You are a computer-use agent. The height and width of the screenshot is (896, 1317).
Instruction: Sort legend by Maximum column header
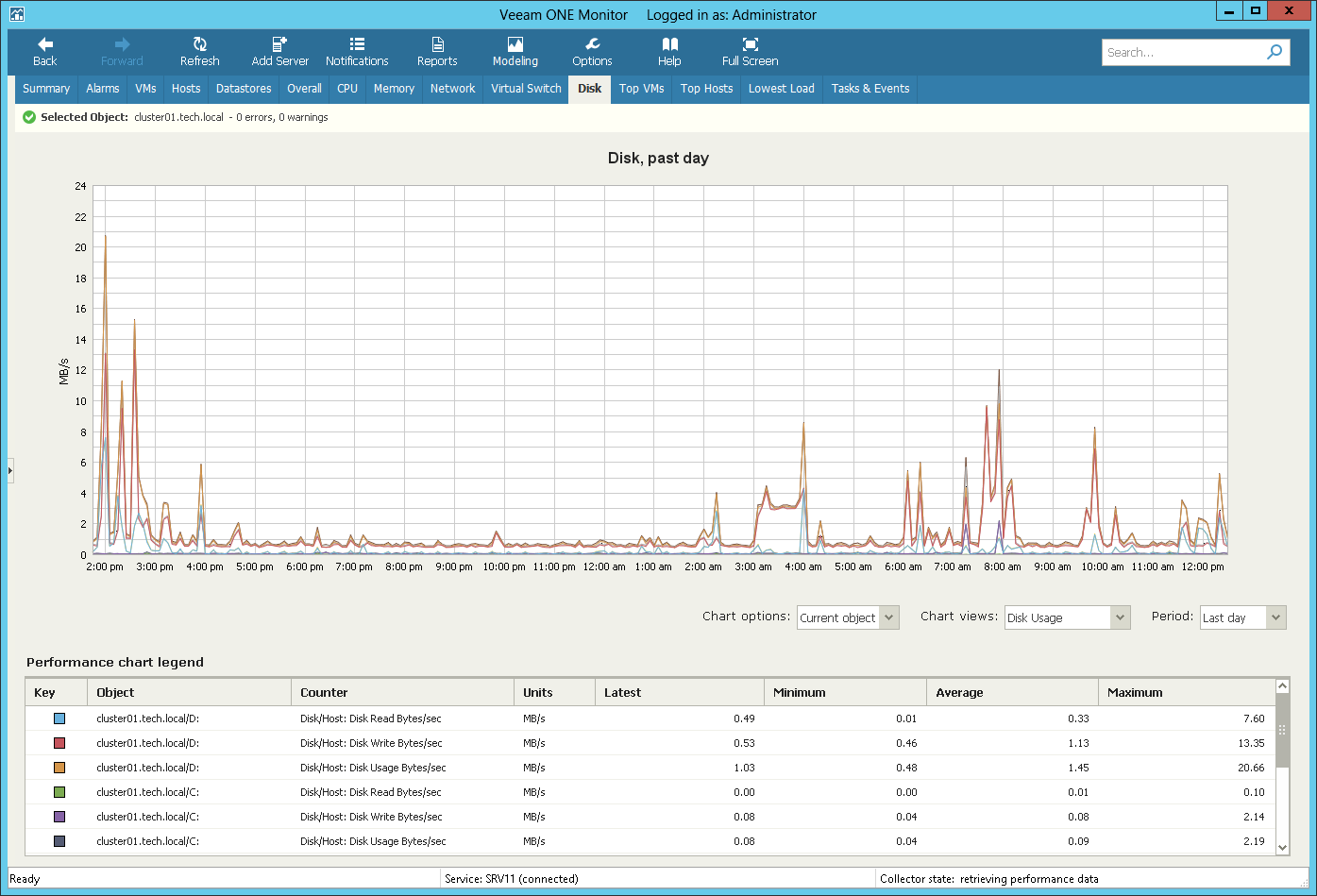pos(1187,692)
